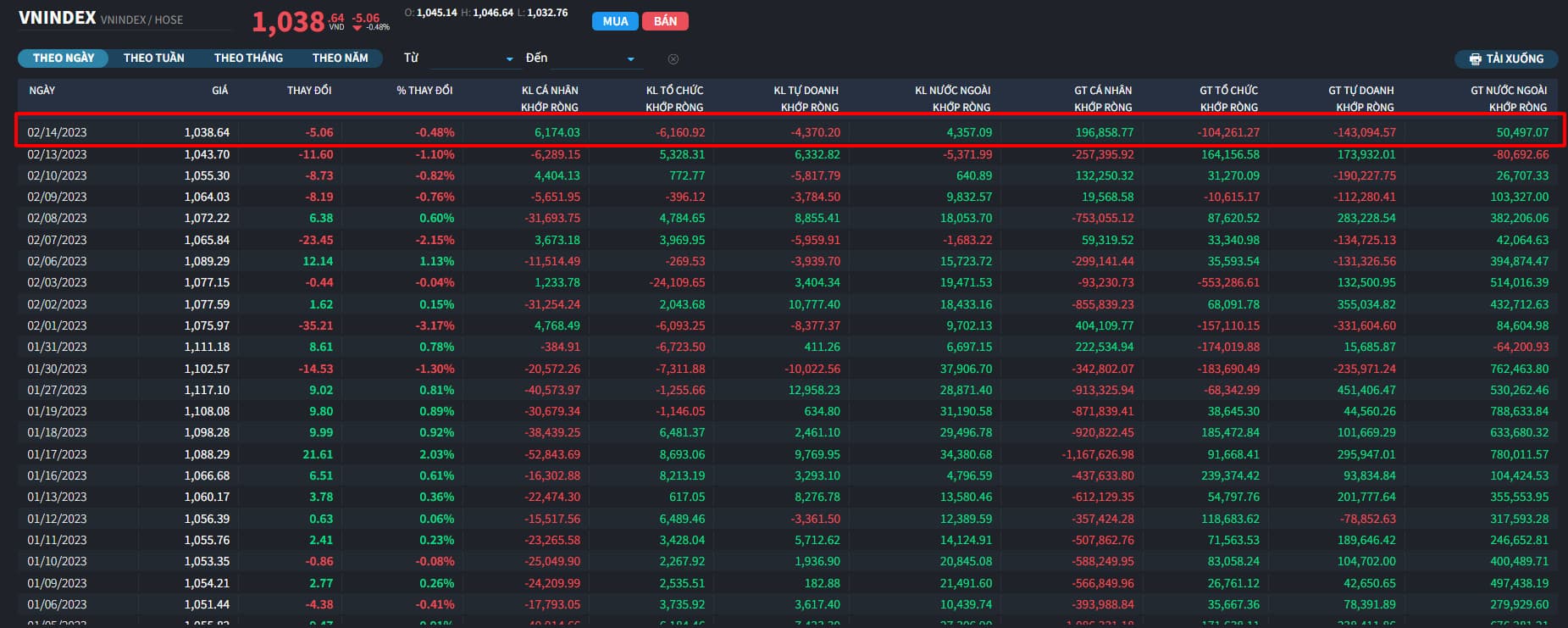Click the blue MUA buy button
Screen dimensions: 1568x628
click(x=615, y=21)
